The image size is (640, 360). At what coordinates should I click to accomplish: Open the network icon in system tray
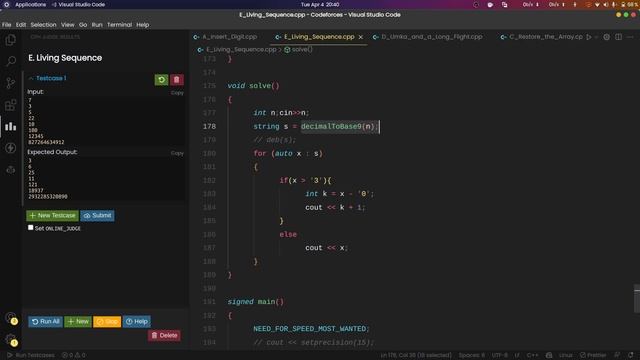click(598, 4)
